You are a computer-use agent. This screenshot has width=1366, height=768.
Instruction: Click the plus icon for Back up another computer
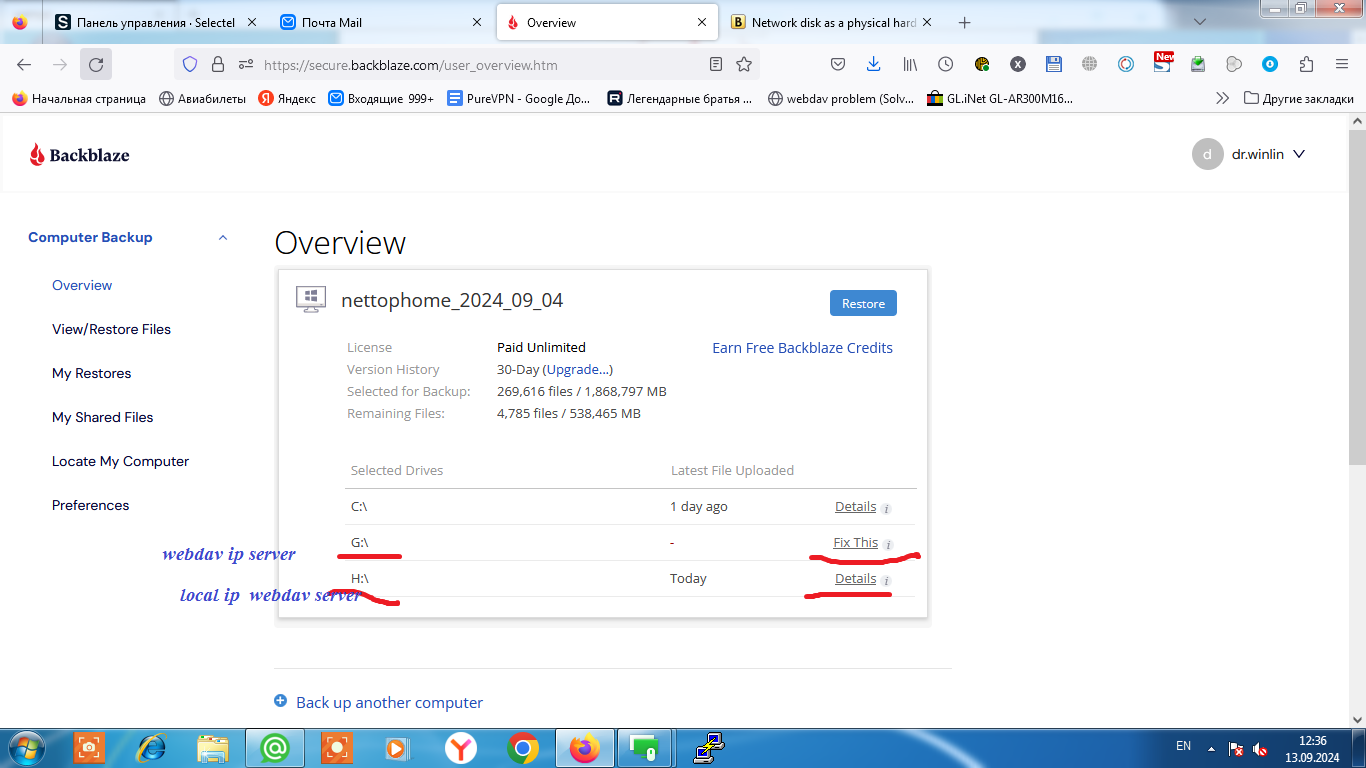pos(281,702)
